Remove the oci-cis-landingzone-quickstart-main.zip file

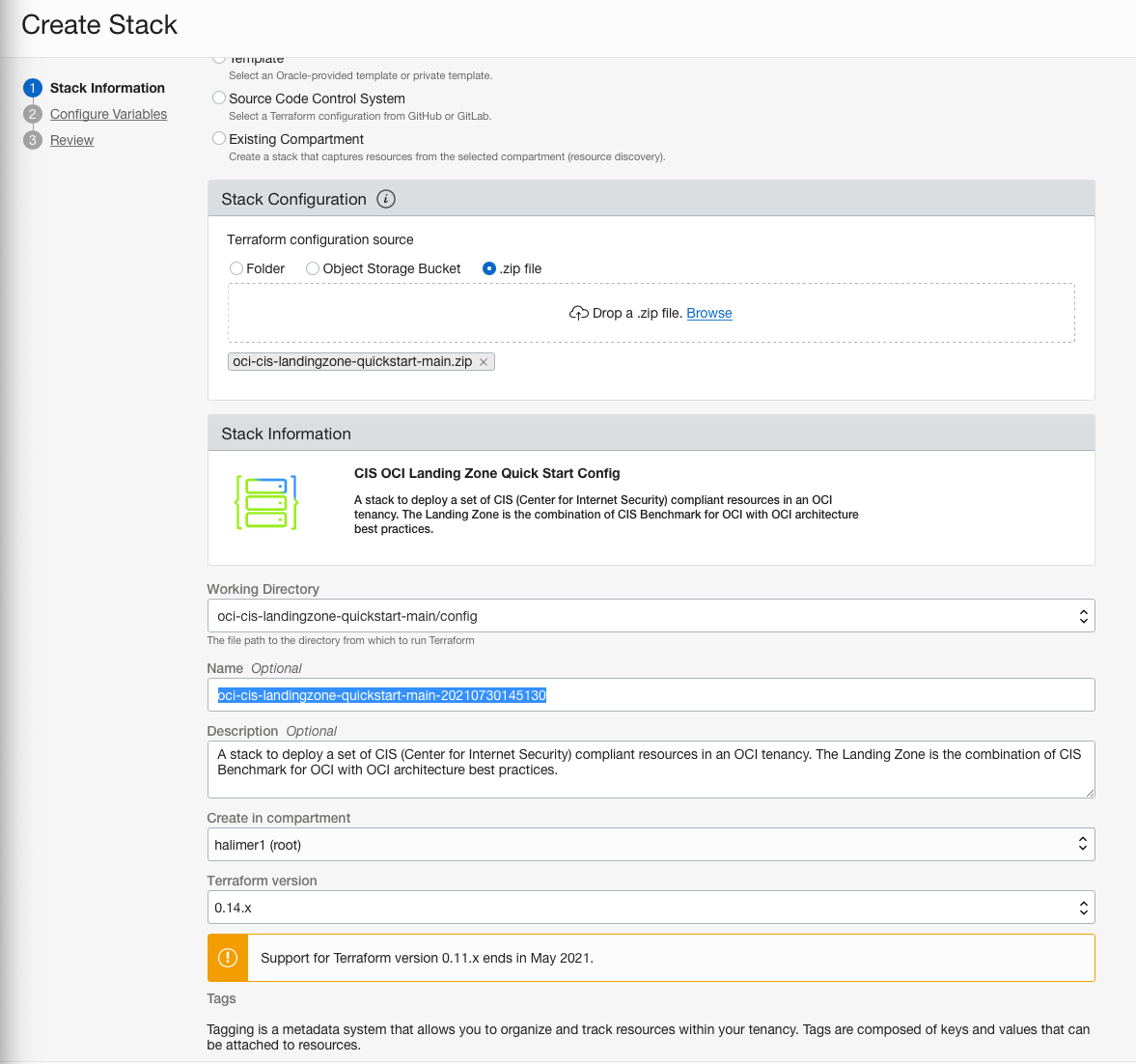point(483,360)
